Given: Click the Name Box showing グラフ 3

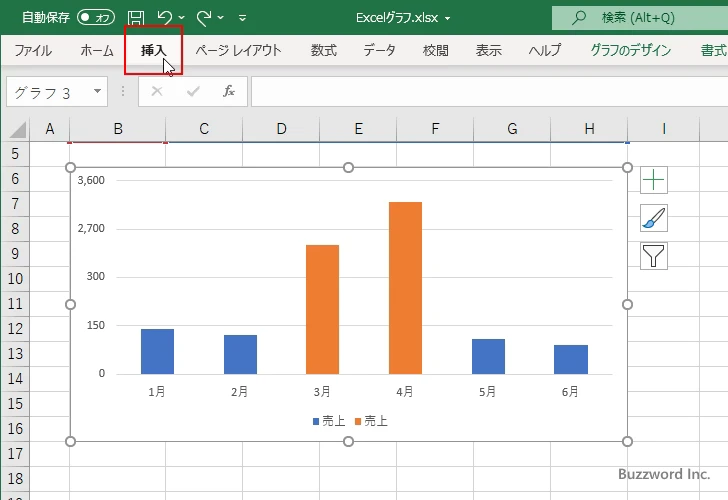Looking at the screenshot, I should pos(49,92).
